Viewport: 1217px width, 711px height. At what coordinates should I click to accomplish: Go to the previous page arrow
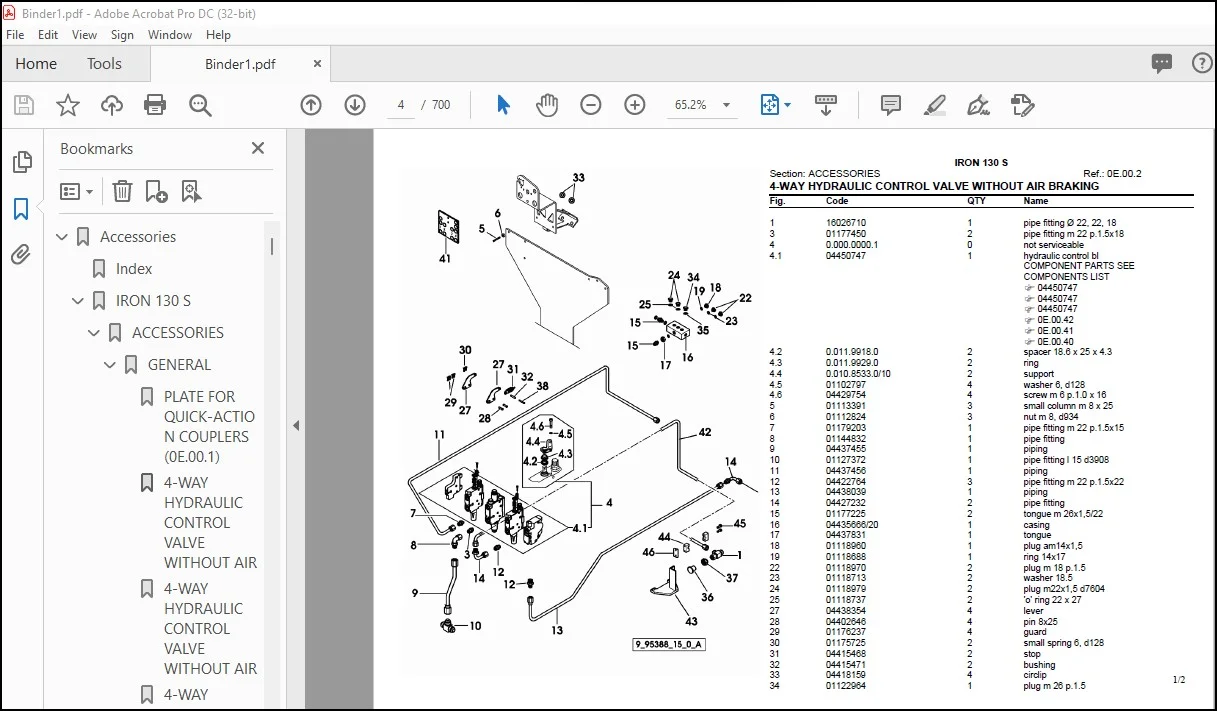point(311,105)
